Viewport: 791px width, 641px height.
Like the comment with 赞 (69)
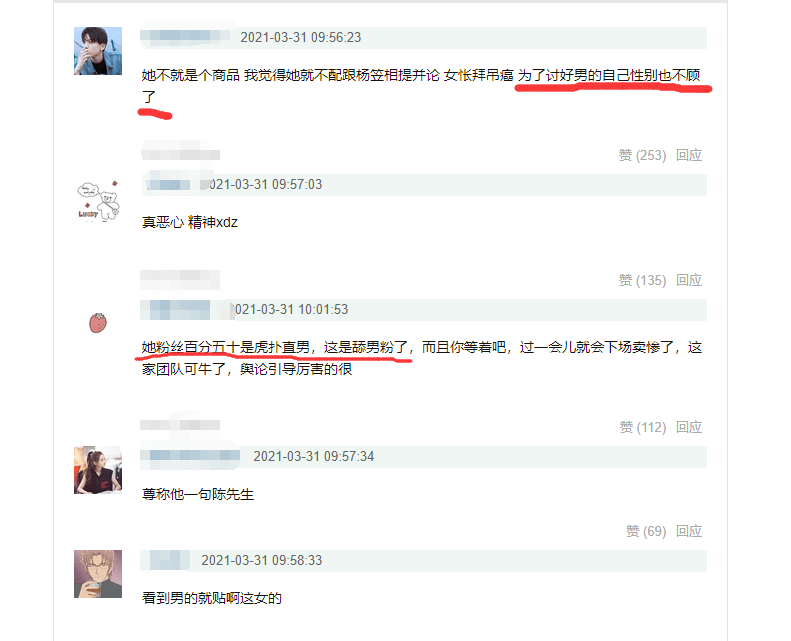coord(646,532)
